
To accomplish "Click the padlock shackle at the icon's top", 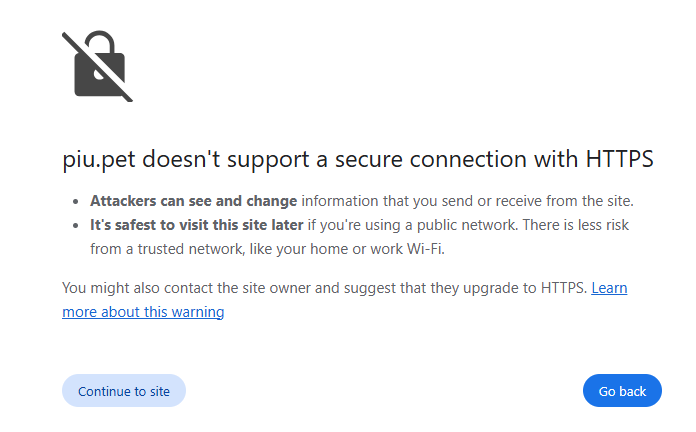I will pos(100,41).
